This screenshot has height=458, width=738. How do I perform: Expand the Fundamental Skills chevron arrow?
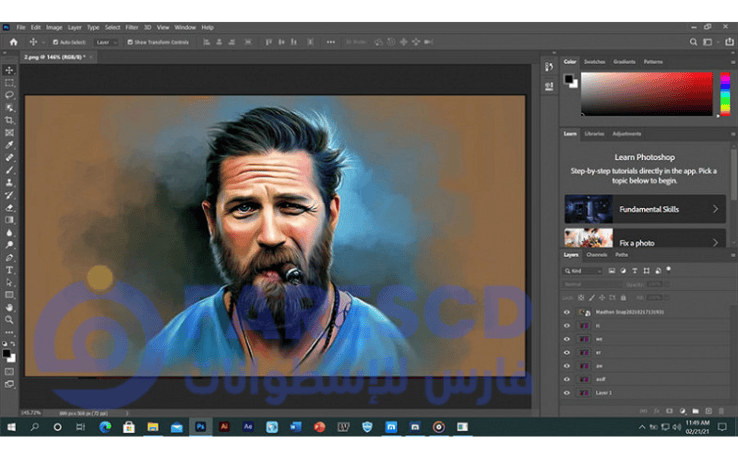715,209
